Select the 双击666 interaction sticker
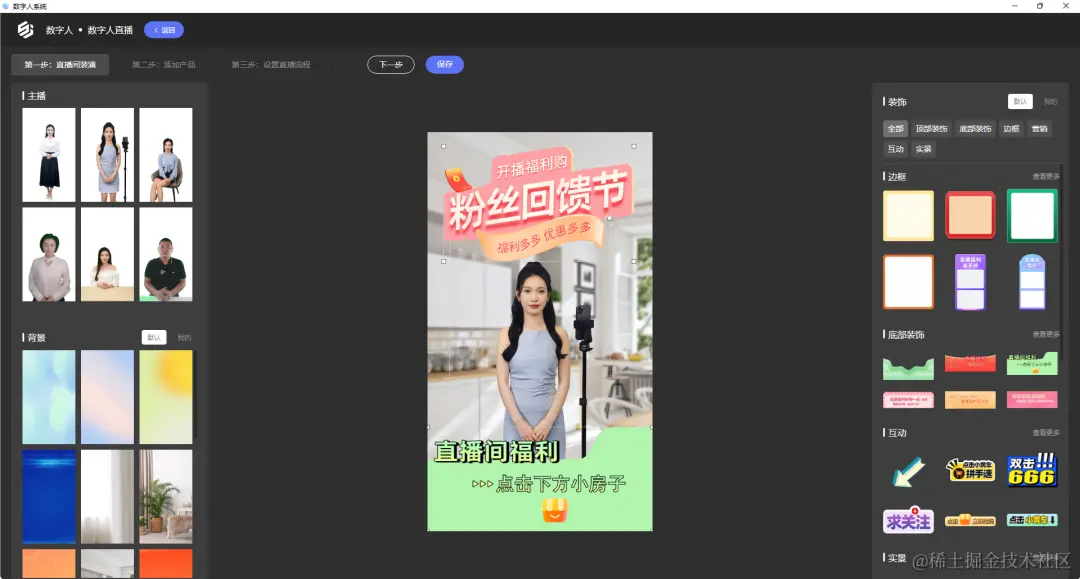Viewport: 1080px width, 579px height. pos(1031,470)
